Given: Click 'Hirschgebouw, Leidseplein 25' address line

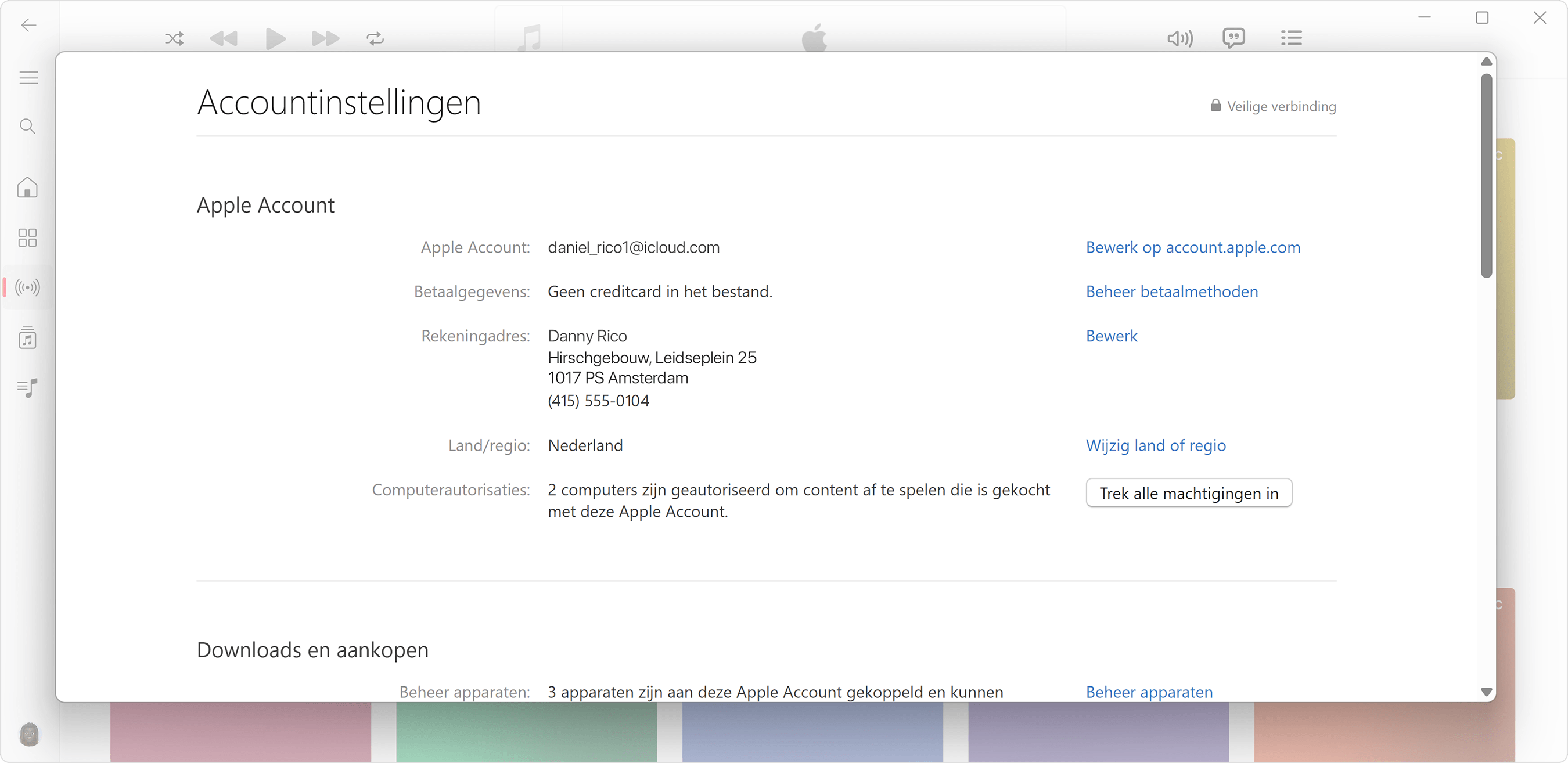Looking at the screenshot, I should pyautogui.click(x=652, y=358).
